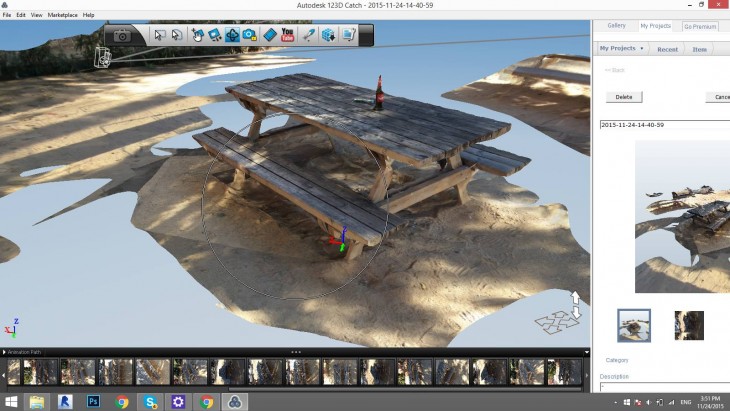Screen dimensions: 730x411
Task: Follow the Back link
Action: click(x=616, y=70)
